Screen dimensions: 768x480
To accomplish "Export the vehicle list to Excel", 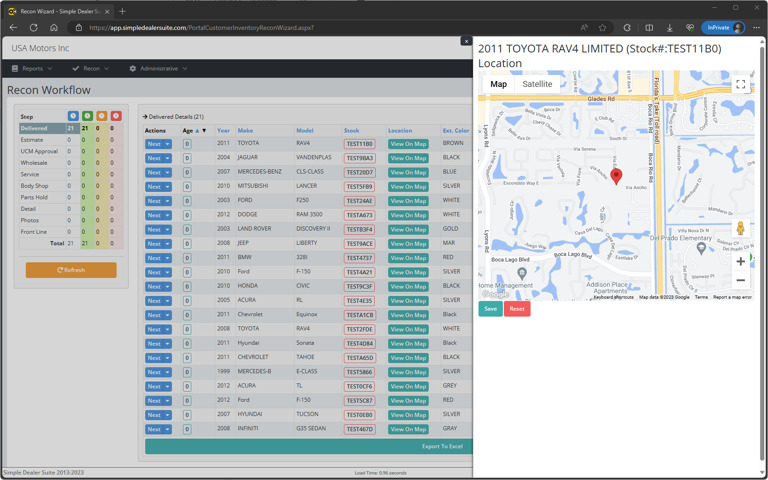I will (x=309, y=446).
